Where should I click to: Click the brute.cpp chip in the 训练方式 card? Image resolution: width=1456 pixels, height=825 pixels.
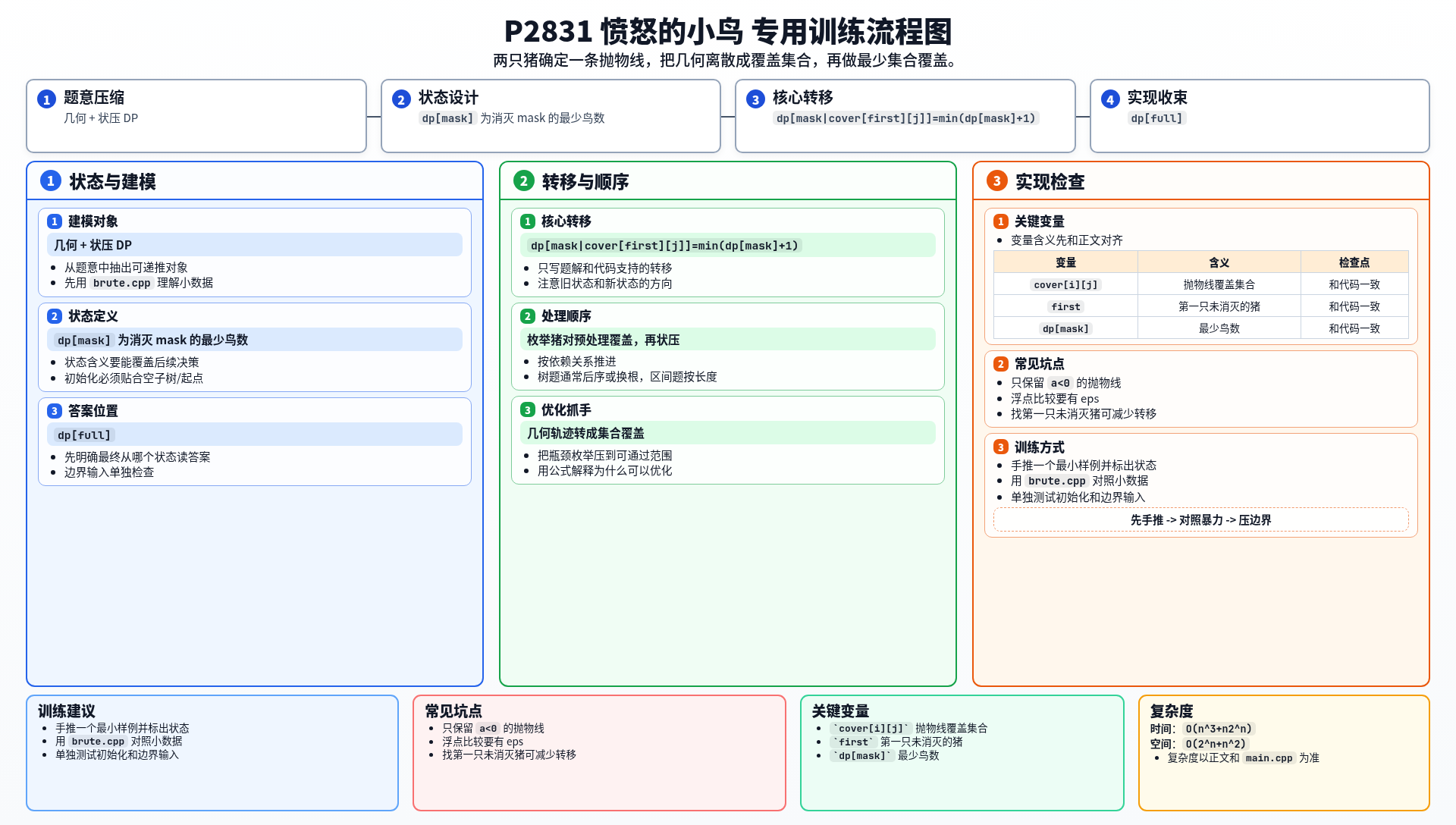pos(1057,481)
